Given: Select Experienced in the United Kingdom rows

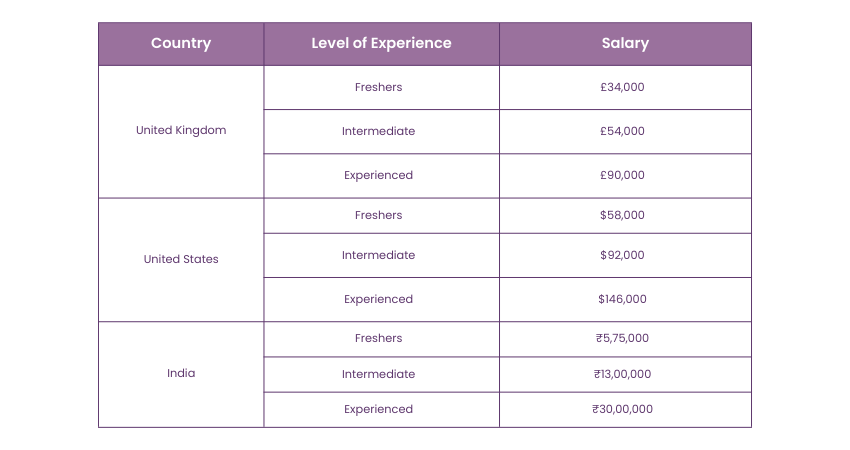Looking at the screenshot, I should (378, 175).
